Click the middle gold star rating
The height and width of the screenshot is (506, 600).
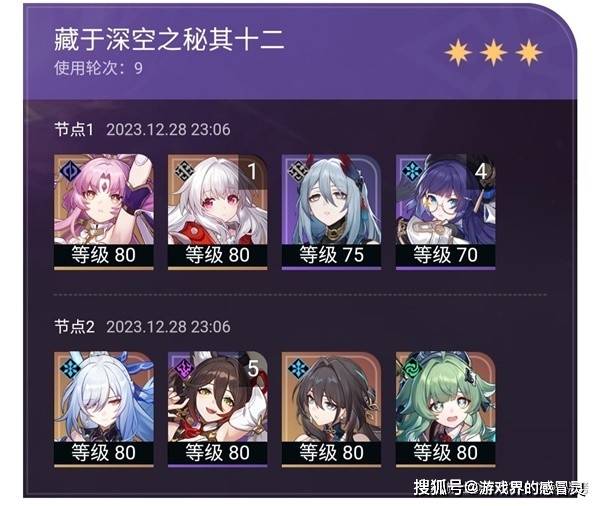(x=493, y=52)
